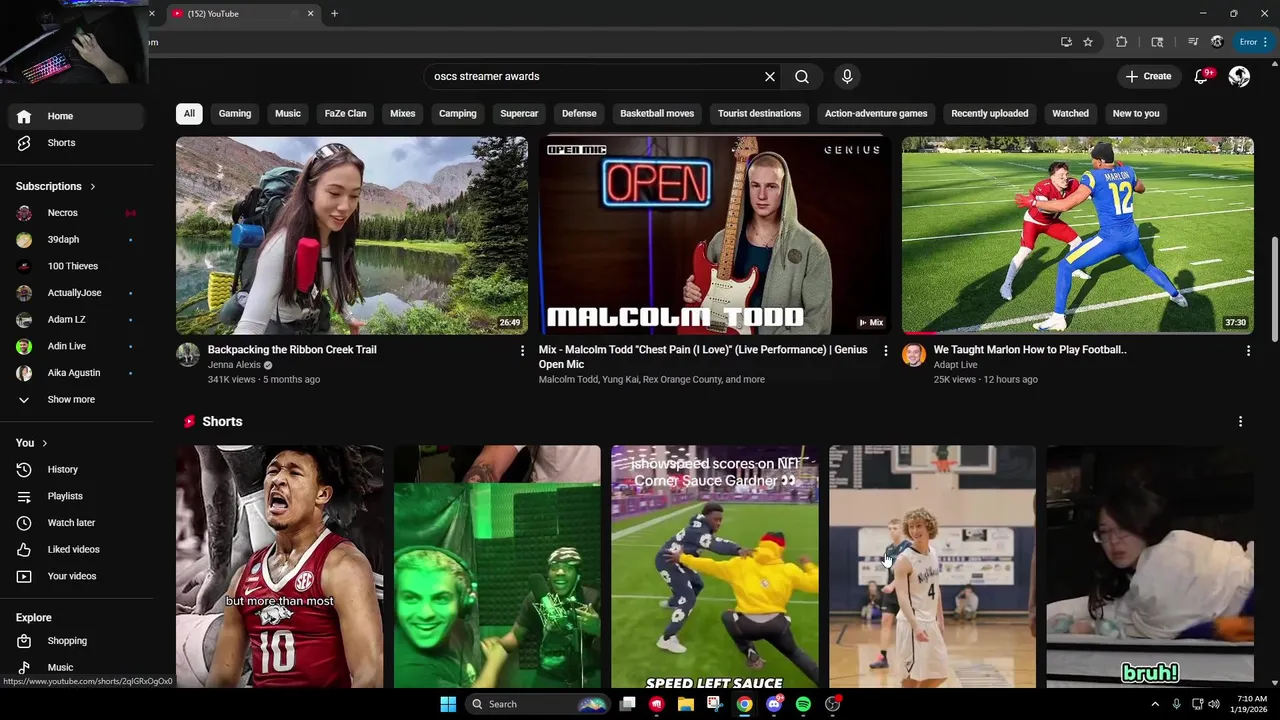Open a new browser tab
Image resolution: width=1280 pixels, height=720 pixels.
[x=334, y=14]
